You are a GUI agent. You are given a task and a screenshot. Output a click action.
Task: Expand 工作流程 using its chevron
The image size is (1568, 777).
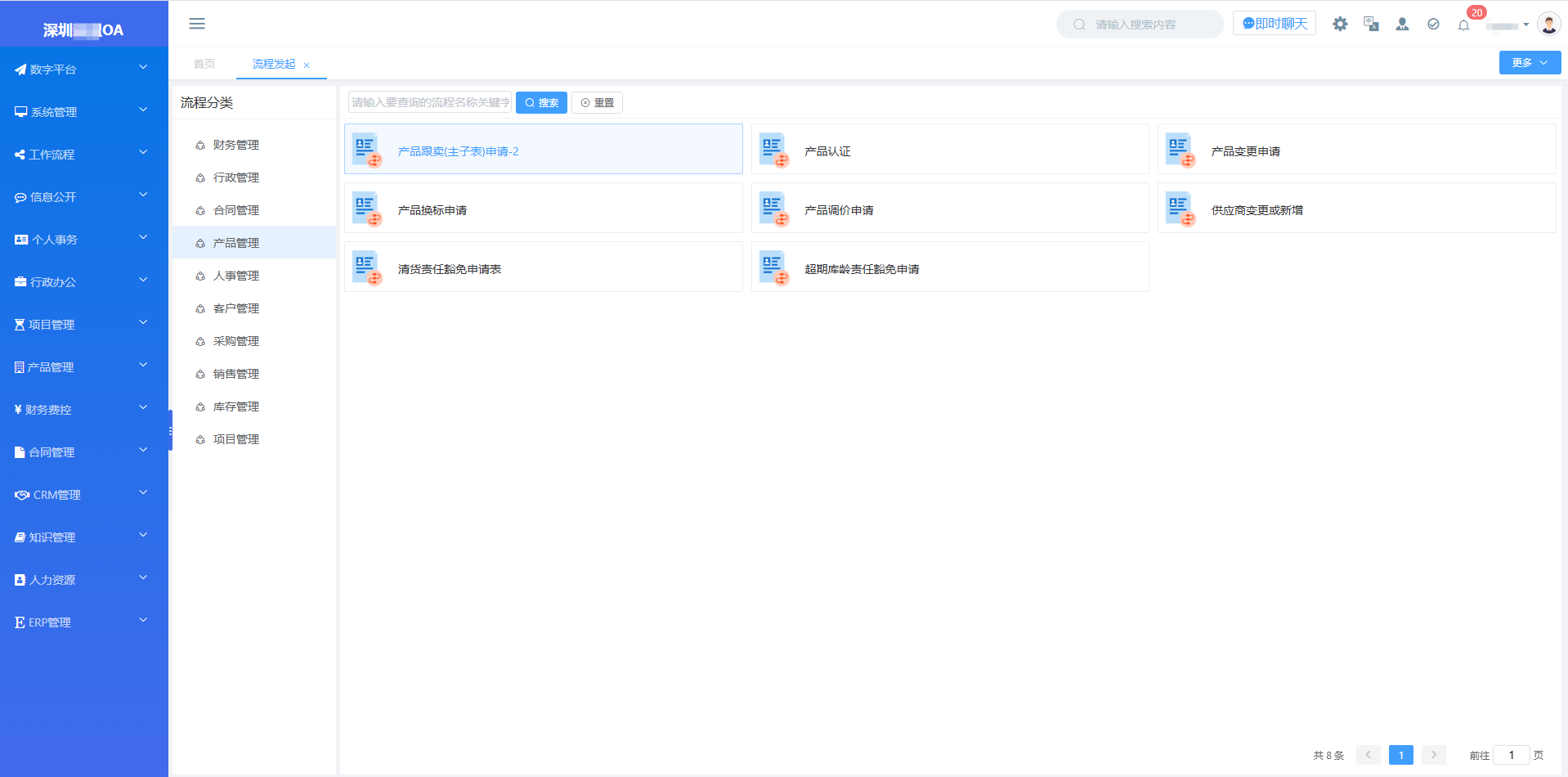[143, 152]
